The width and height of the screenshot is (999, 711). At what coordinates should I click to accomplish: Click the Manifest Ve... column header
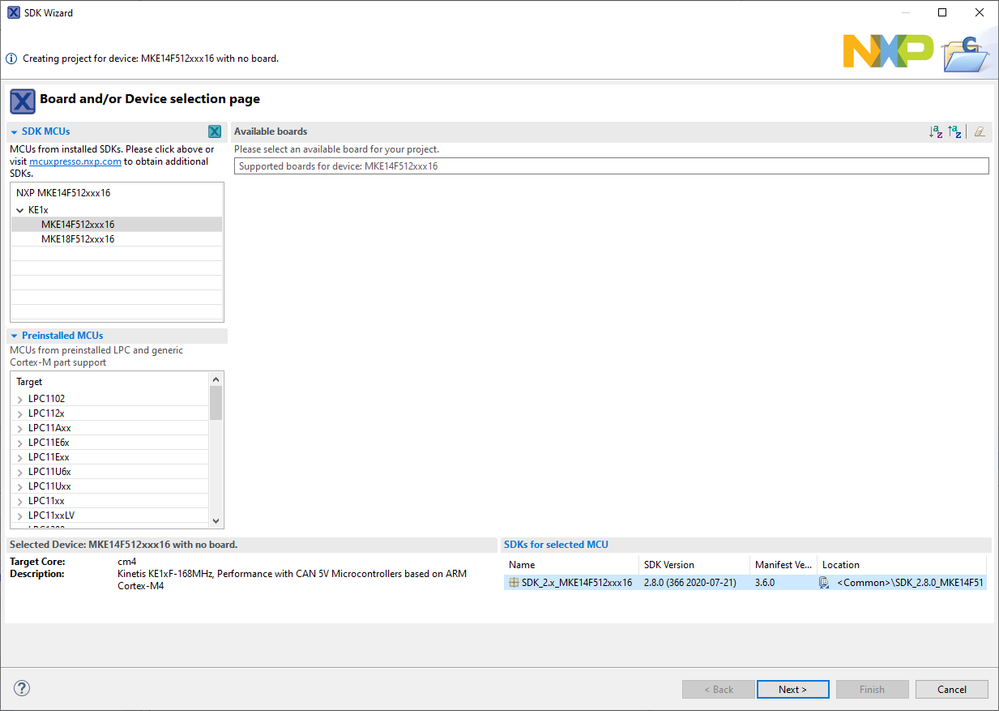[784, 564]
